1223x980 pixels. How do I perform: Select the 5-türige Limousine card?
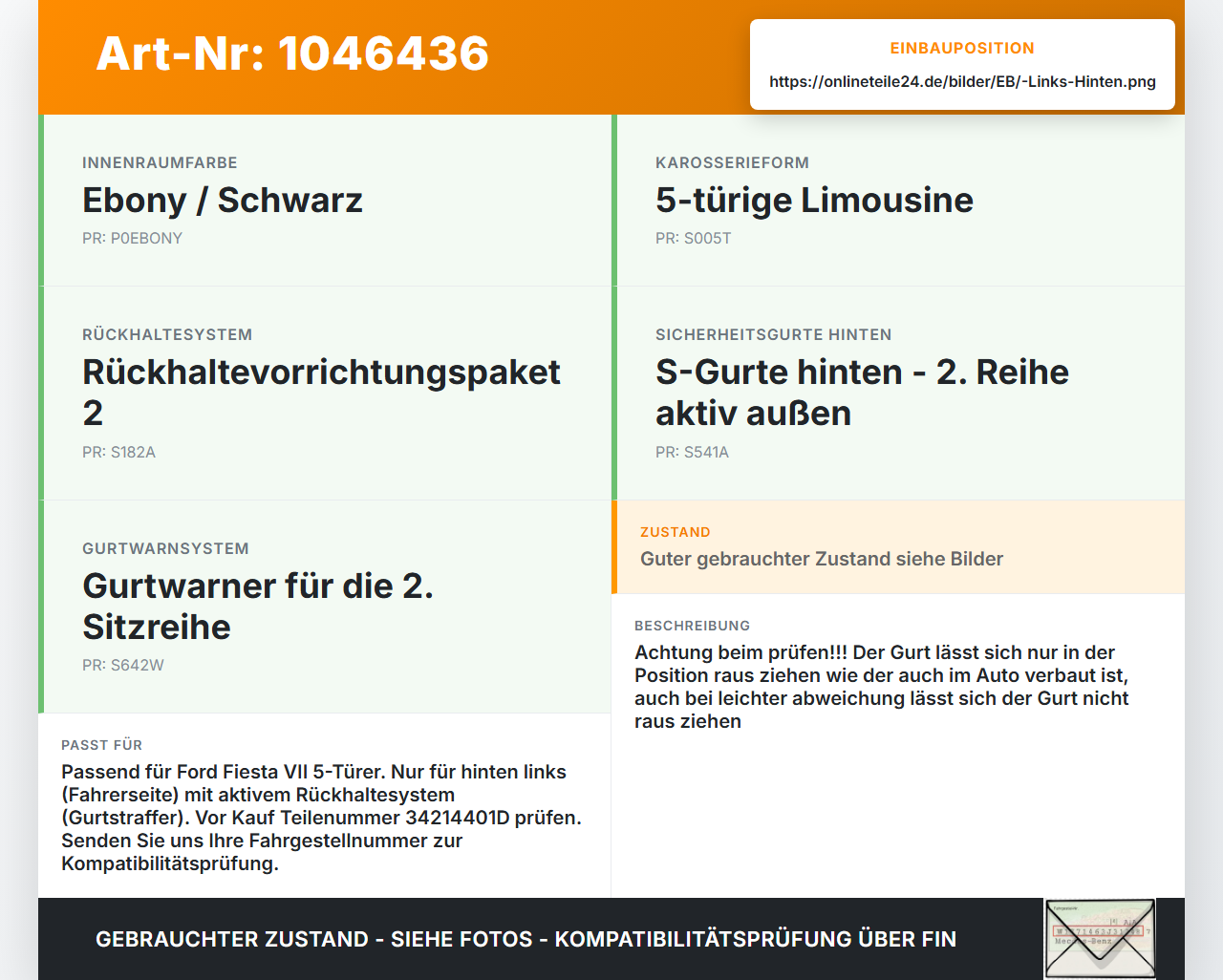(898, 201)
